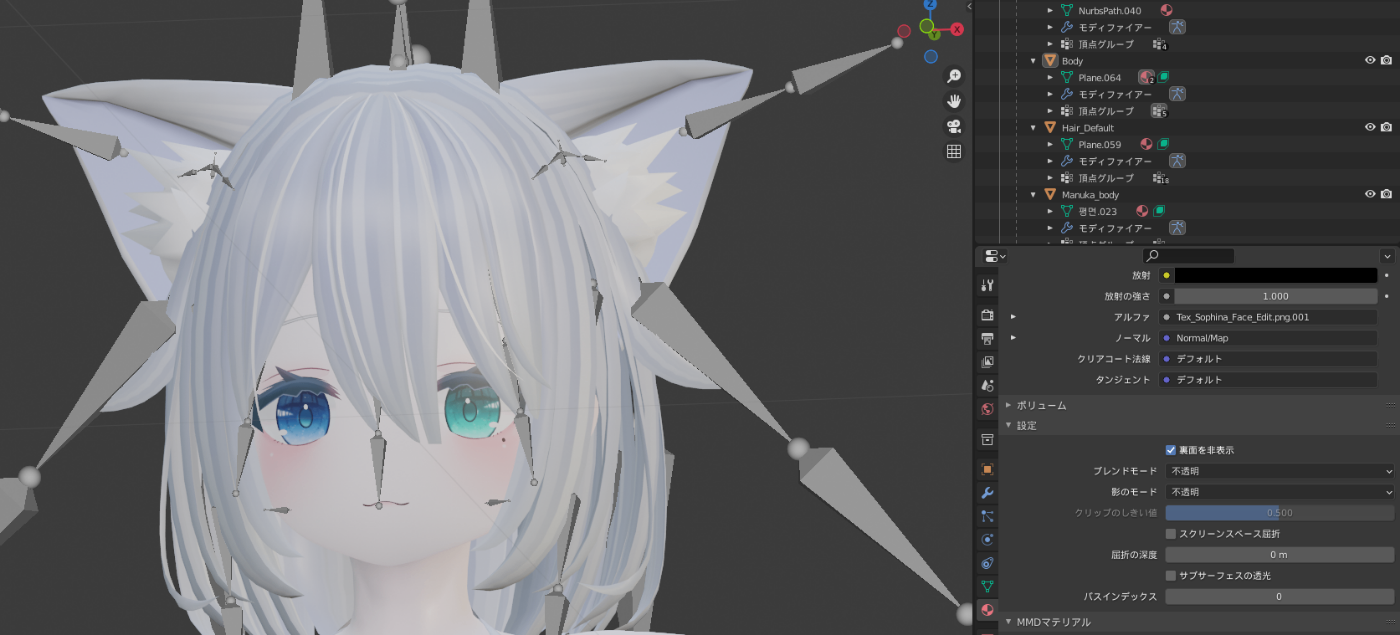Click the パスインデックス value field
Viewport: 1400px width, 635px height.
coord(1279,597)
